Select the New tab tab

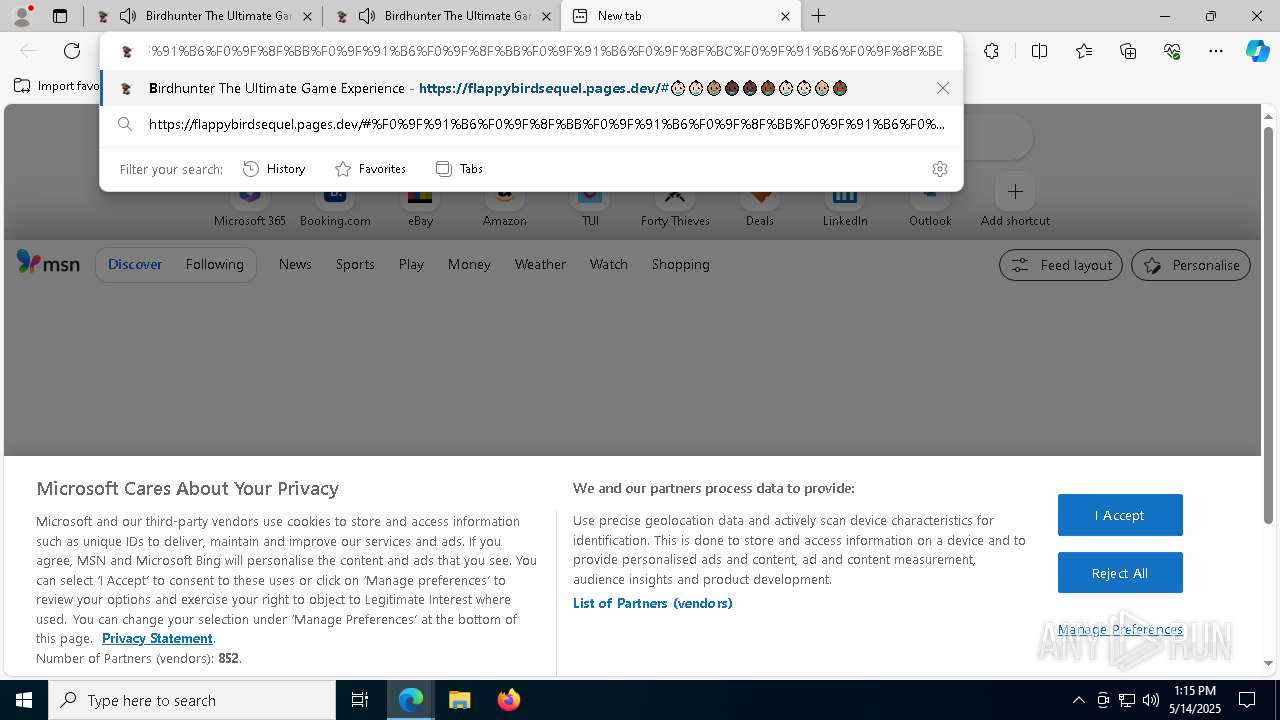tap(681, 16)
